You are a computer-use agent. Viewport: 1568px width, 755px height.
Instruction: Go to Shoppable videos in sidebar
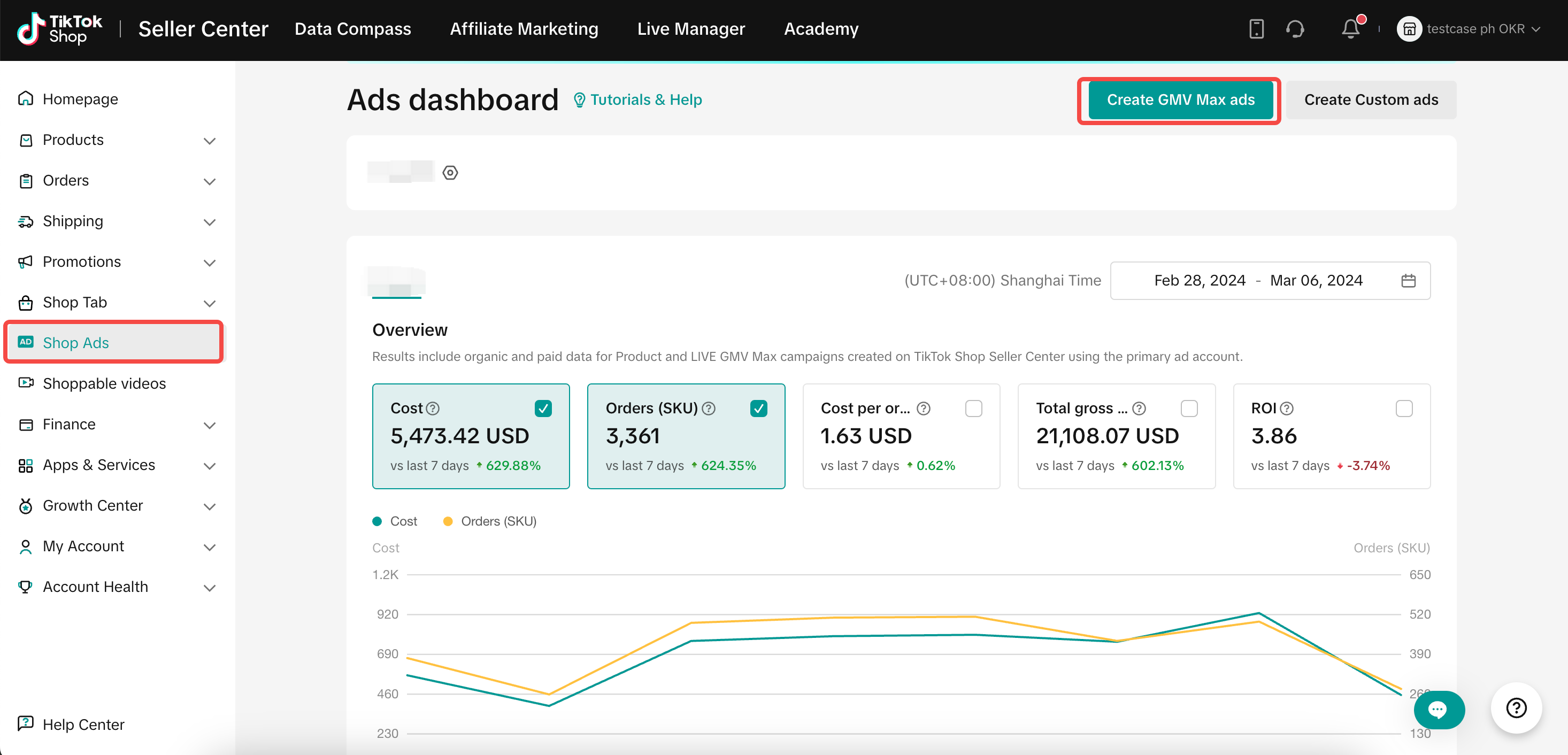(x=104, y=383)
